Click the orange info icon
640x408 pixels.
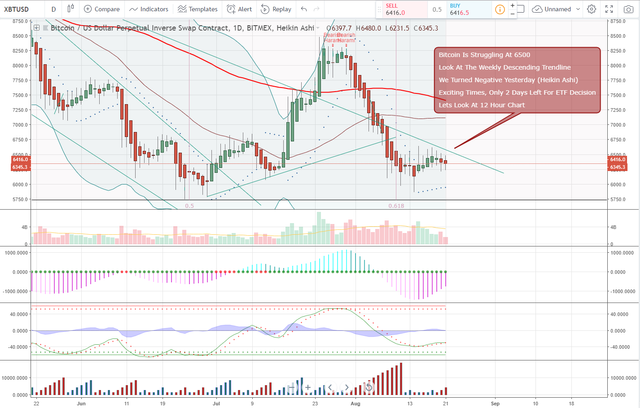pyautogui.click(x=500, y=9)
